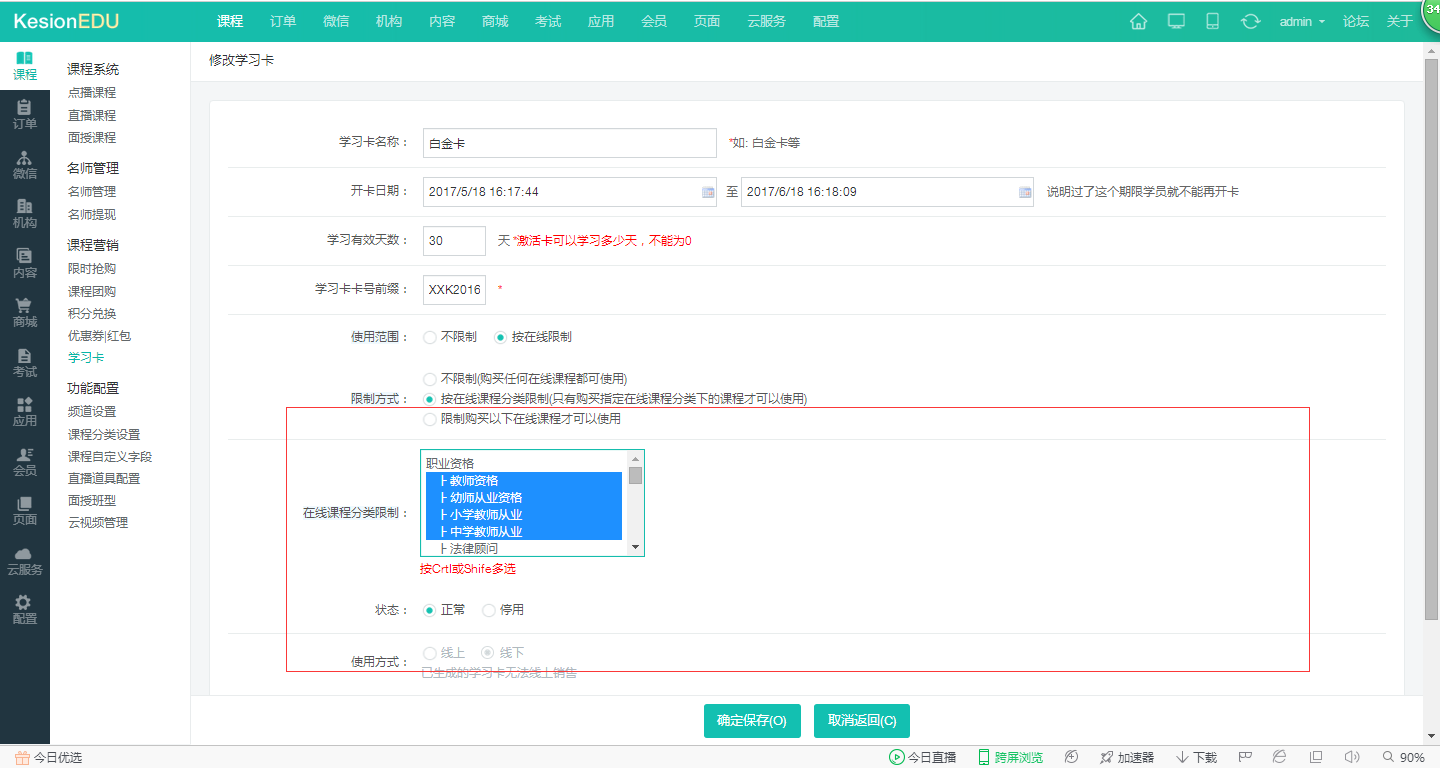Switch to the 配置 menu in top bar
1440x768 pixels.
pyautogui.click(x=826, y=20)
